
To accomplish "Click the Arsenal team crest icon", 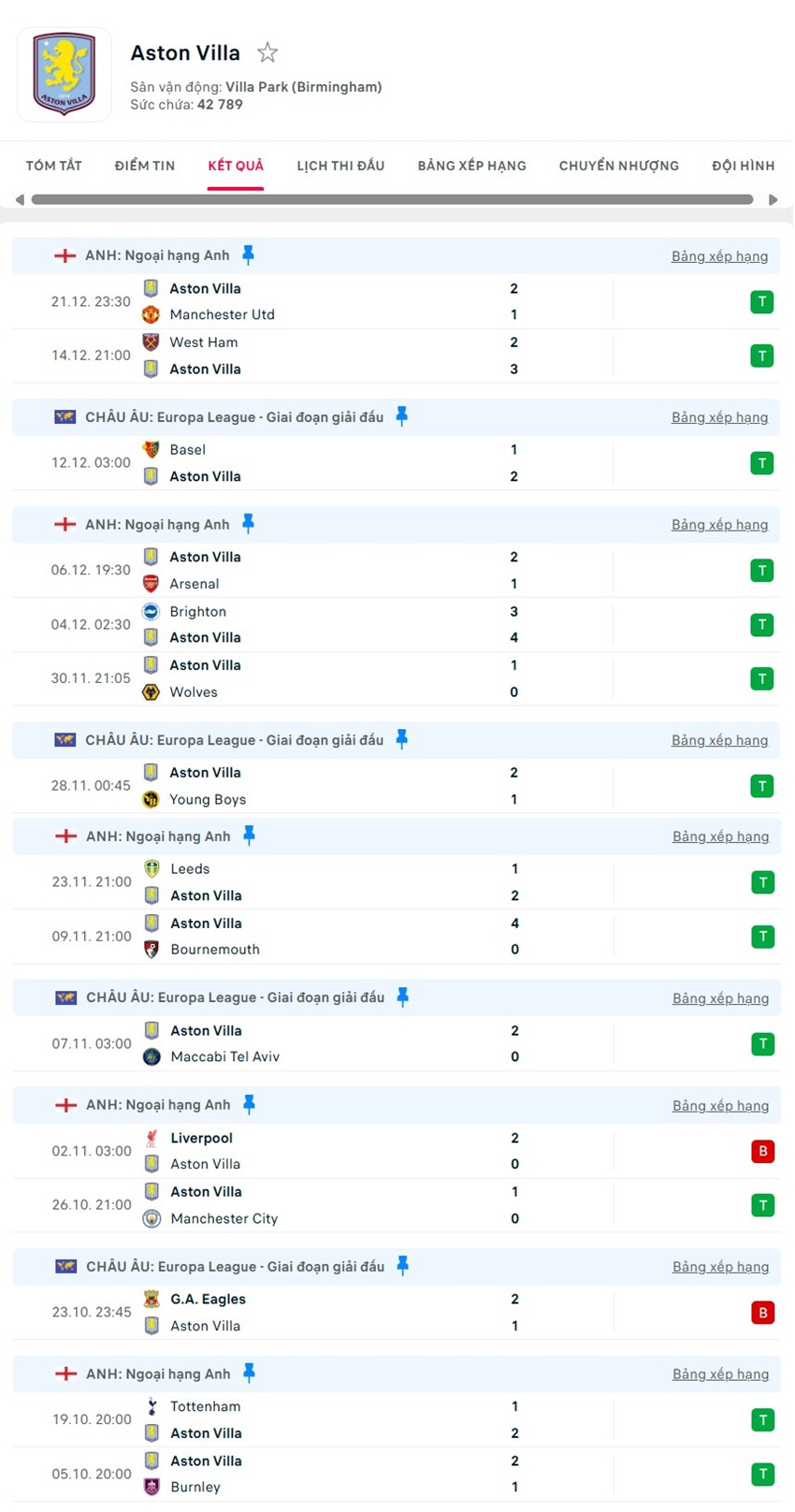I will (151, 584).
